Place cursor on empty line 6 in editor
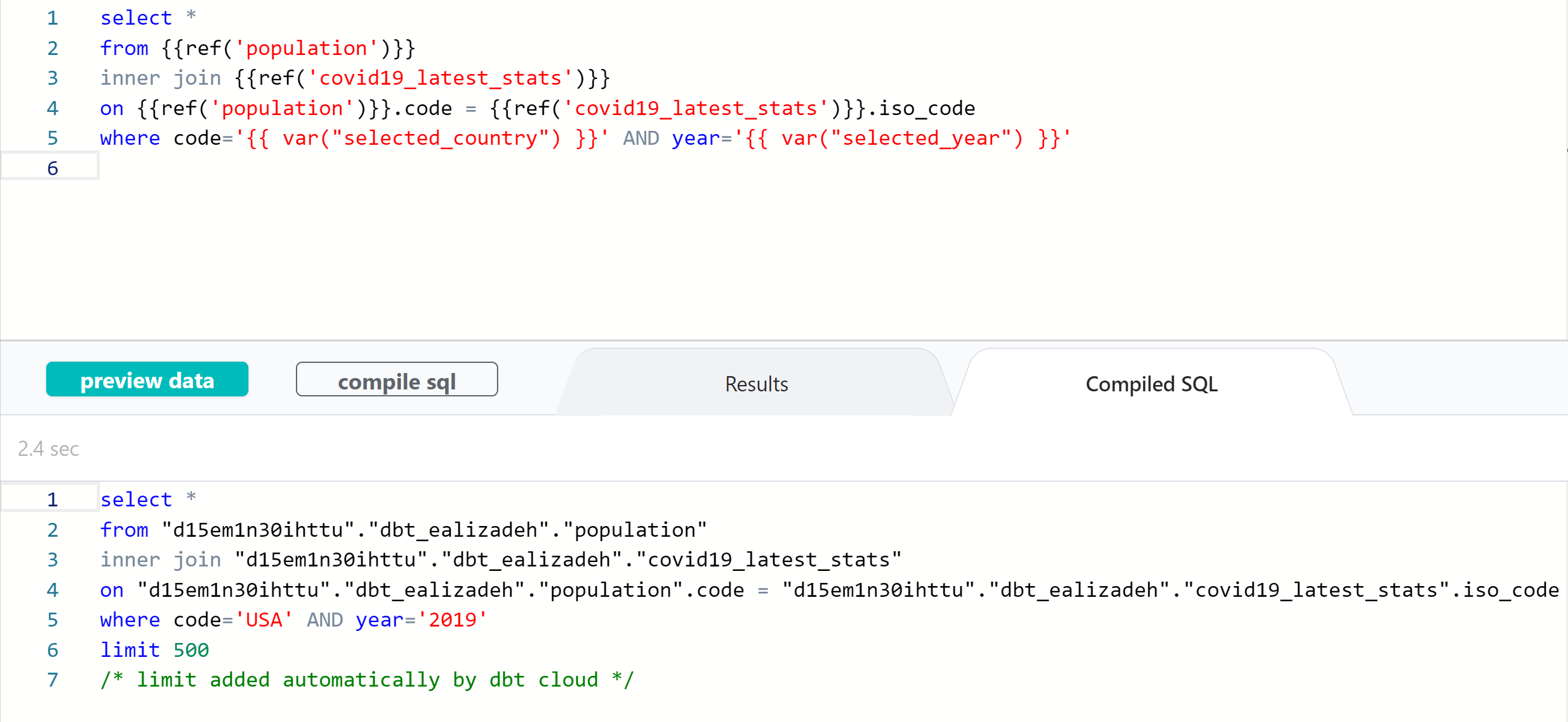The width and height of the screenshot is (1568, 722). [x=379, y=168]
